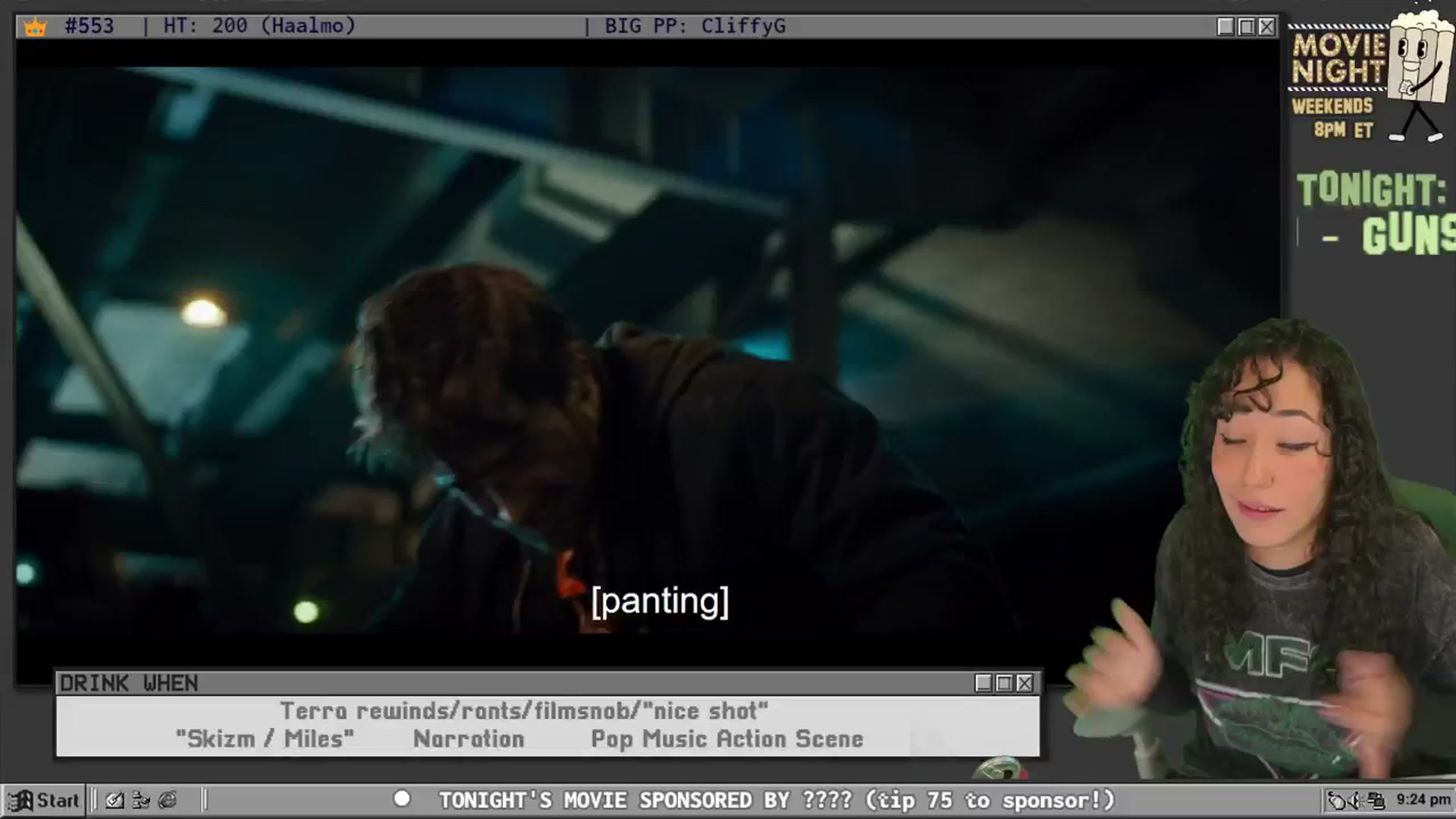
Task: Click the middle quick launch icon on the taskbar
Action: (x=141, y=800)
